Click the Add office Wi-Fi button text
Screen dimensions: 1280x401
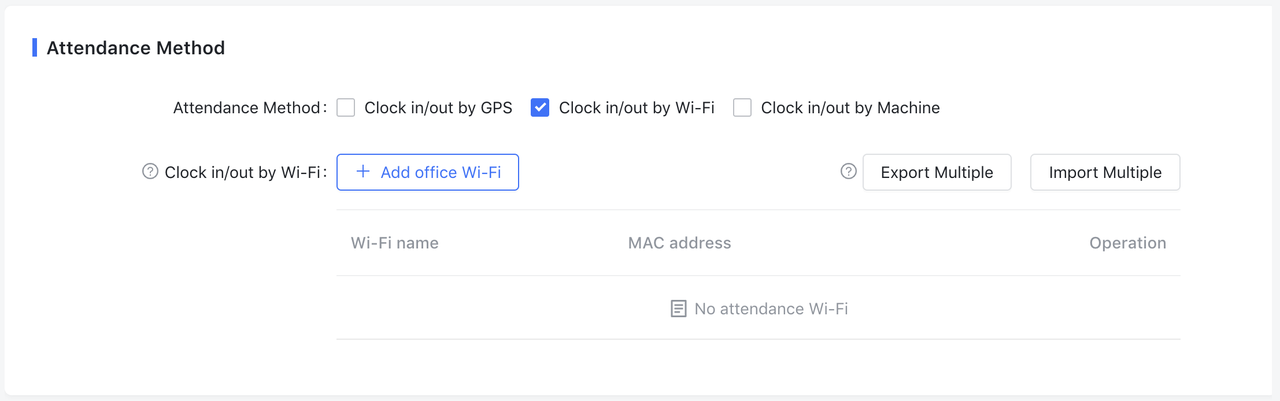point(440,172)
